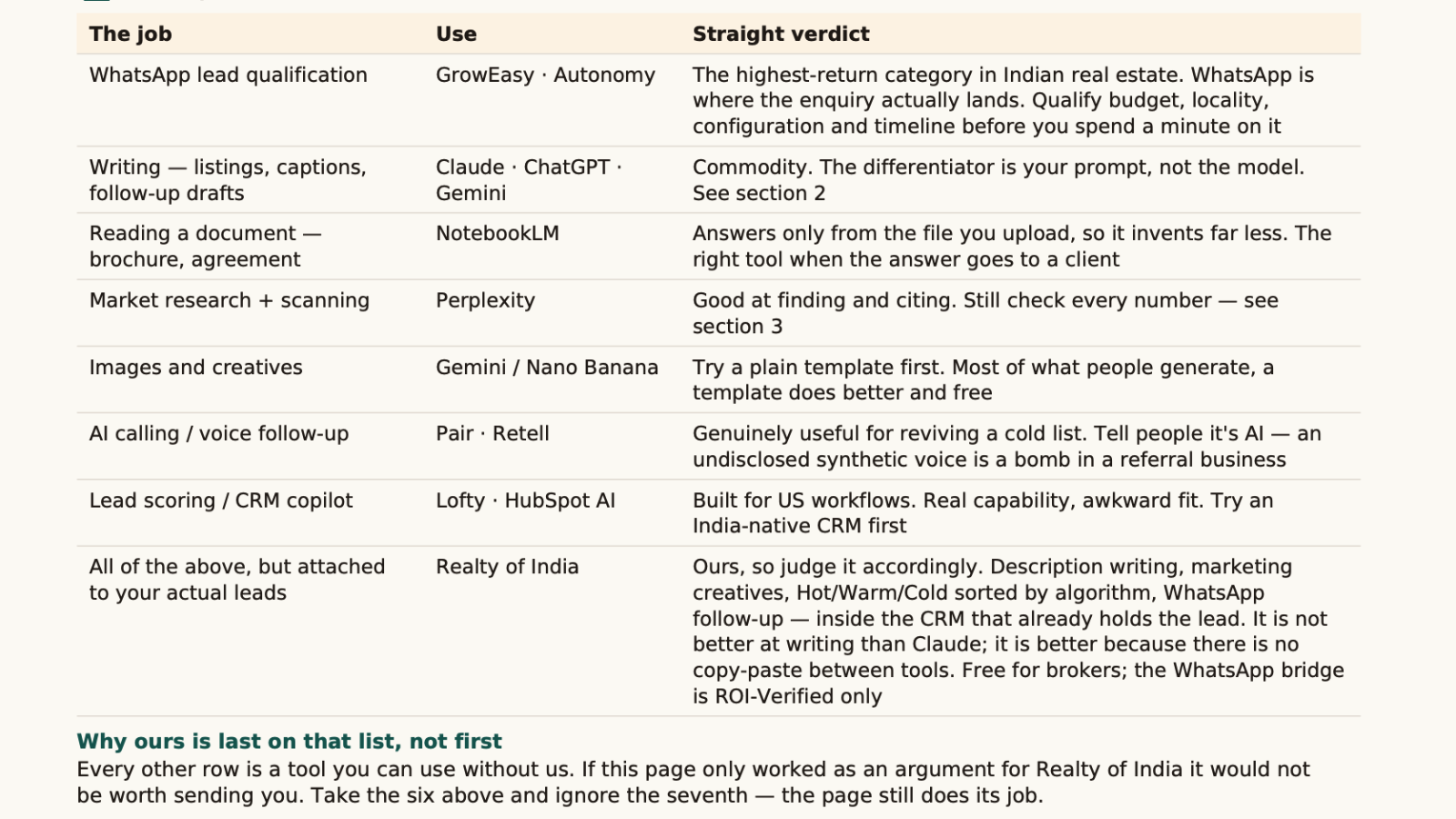Click the "Market research + scanning" row label
1456x819 pixels.
pyautogui.click(x=229, y=300)
